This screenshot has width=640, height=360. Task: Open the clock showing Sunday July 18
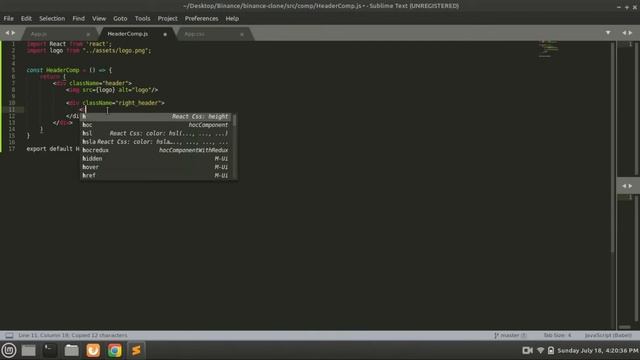(x=598, y=350)
